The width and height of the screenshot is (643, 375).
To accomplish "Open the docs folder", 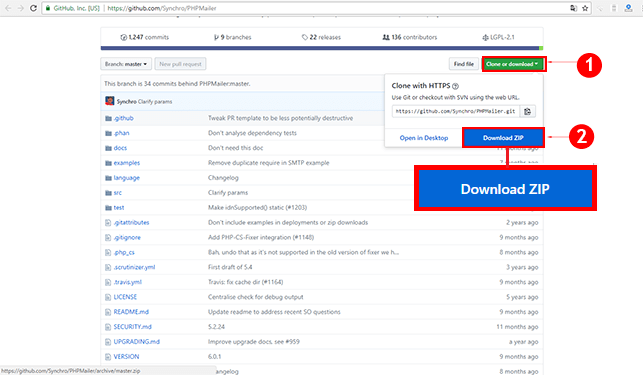I will [x=120, y=148].
